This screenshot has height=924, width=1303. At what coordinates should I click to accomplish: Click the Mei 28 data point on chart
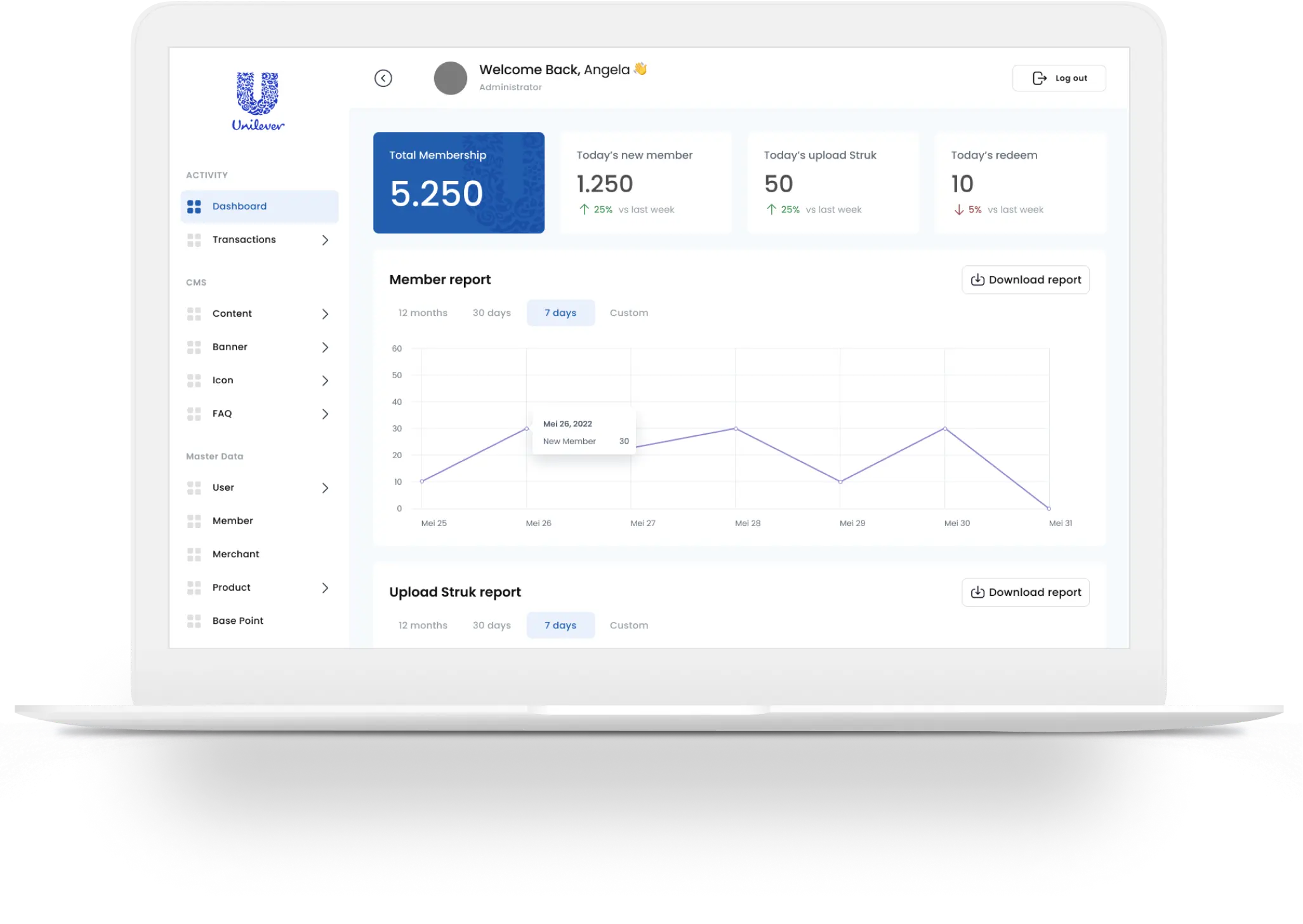click(x=736, y=428)
